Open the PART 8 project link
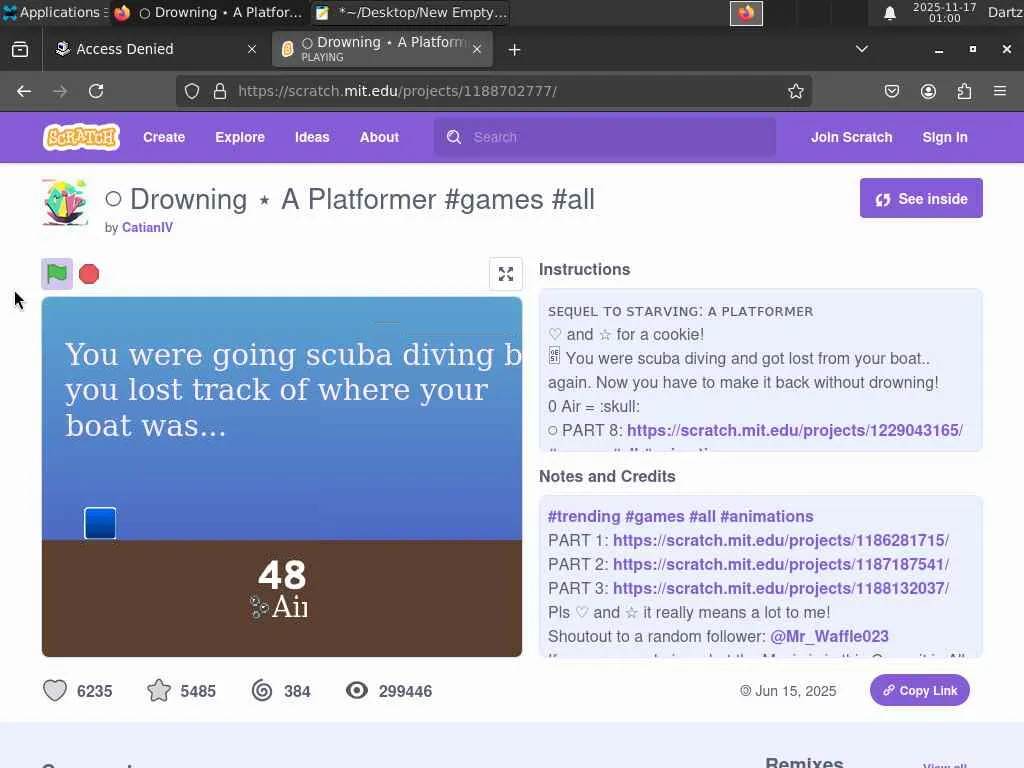Image resolution: width=1024 pixels, height=768 pixels. point(795,430)
